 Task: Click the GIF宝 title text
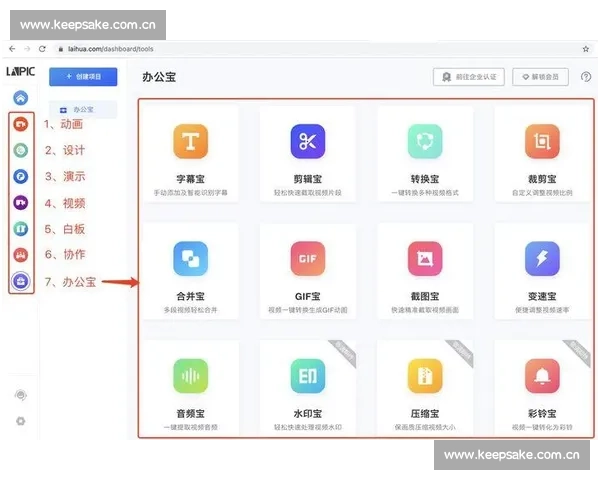tap(308, 296)
